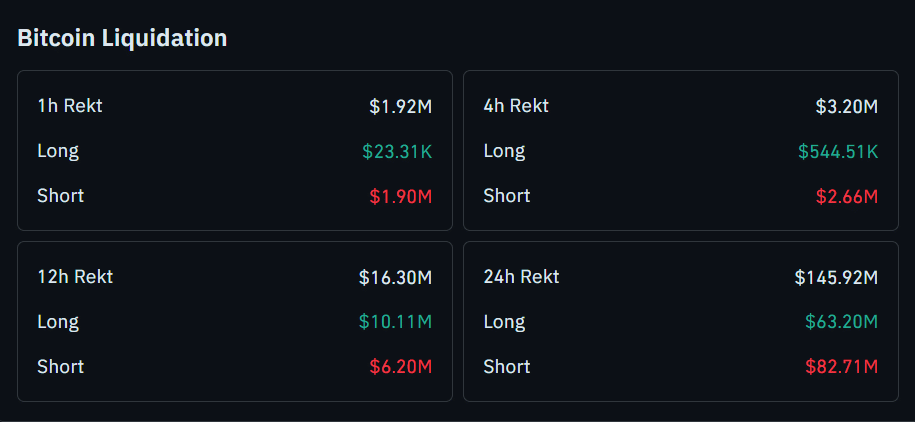
Task: Click the 24h Short $82.71M value
Action: point(841,367)
